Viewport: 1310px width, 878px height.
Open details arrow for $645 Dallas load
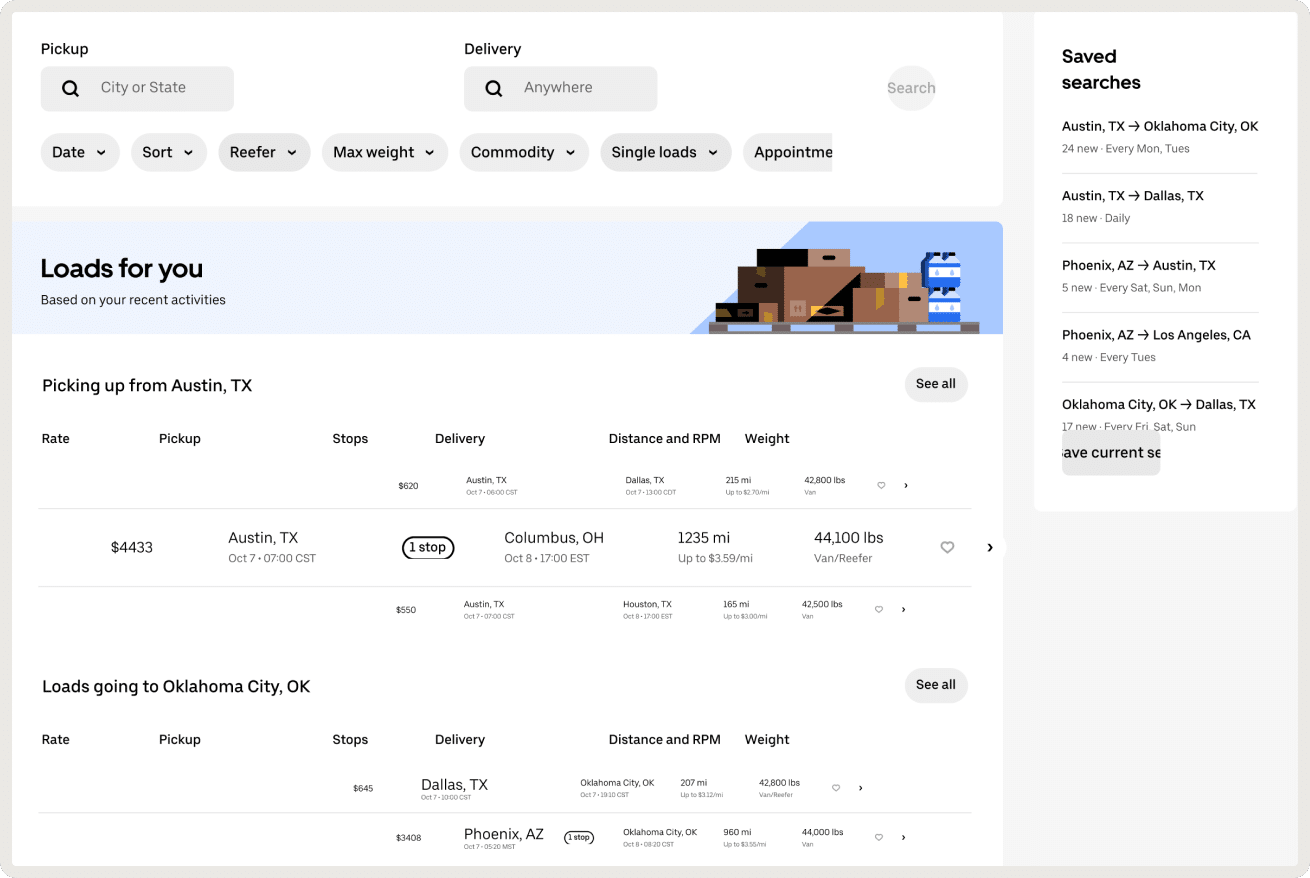point(861,788)
